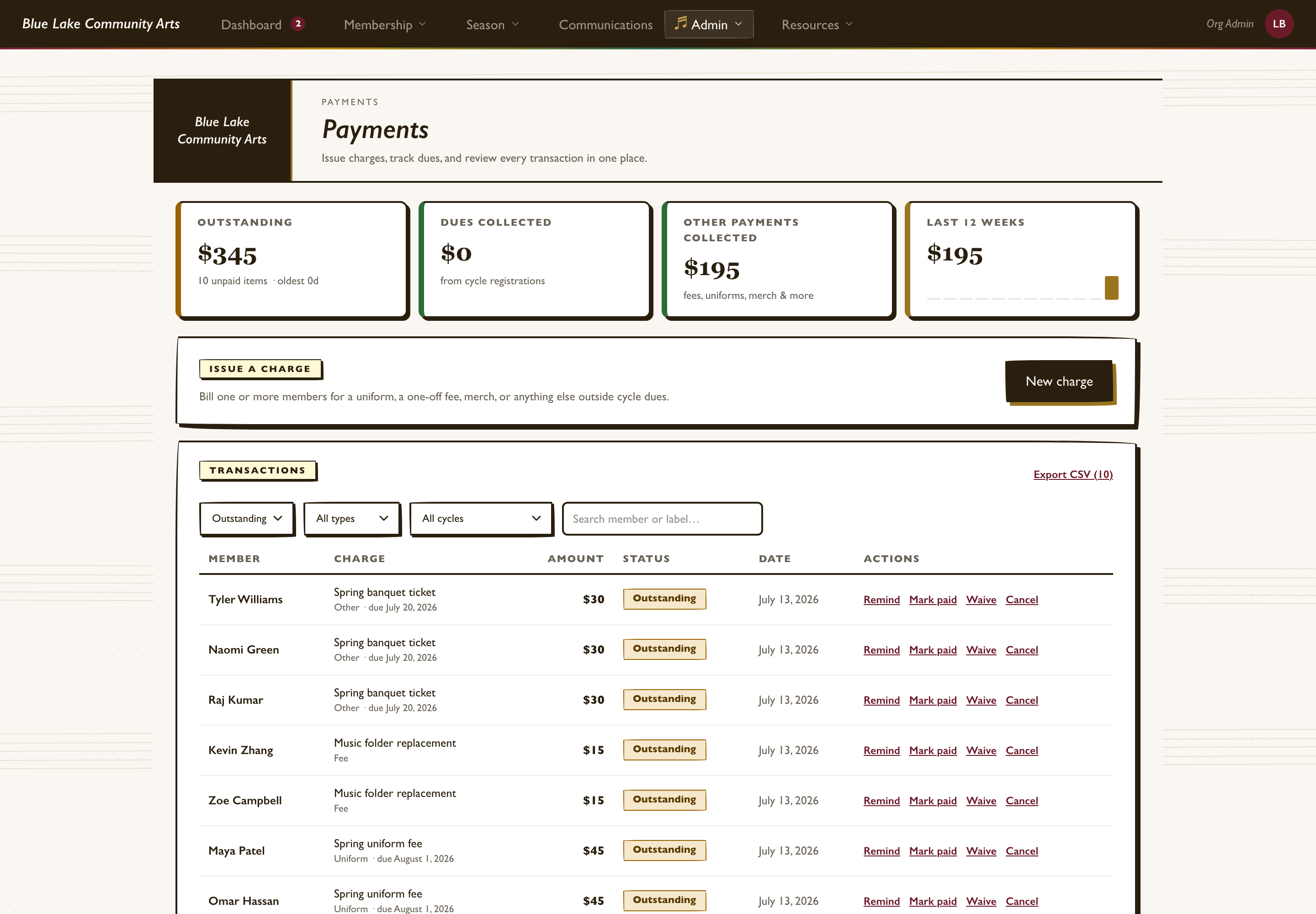Cancel Tyler Williams's charge
The width and height of the screenshot is (1316, 914).
pos(1022,600)
